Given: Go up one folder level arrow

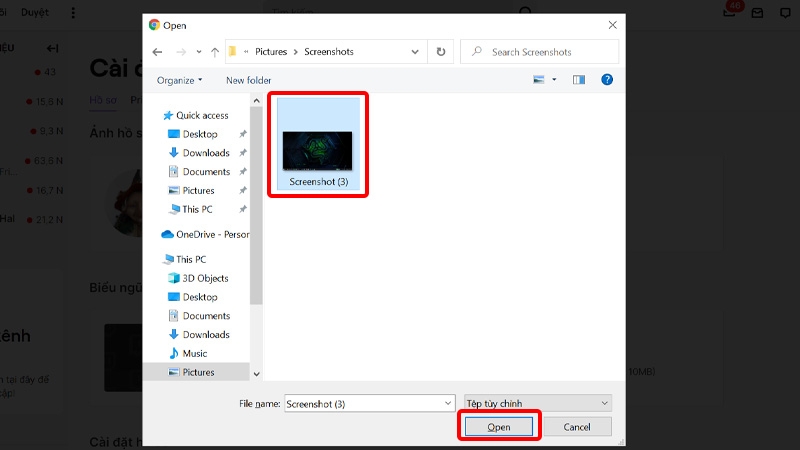Looking at the screenshot, I should point(215,52).
